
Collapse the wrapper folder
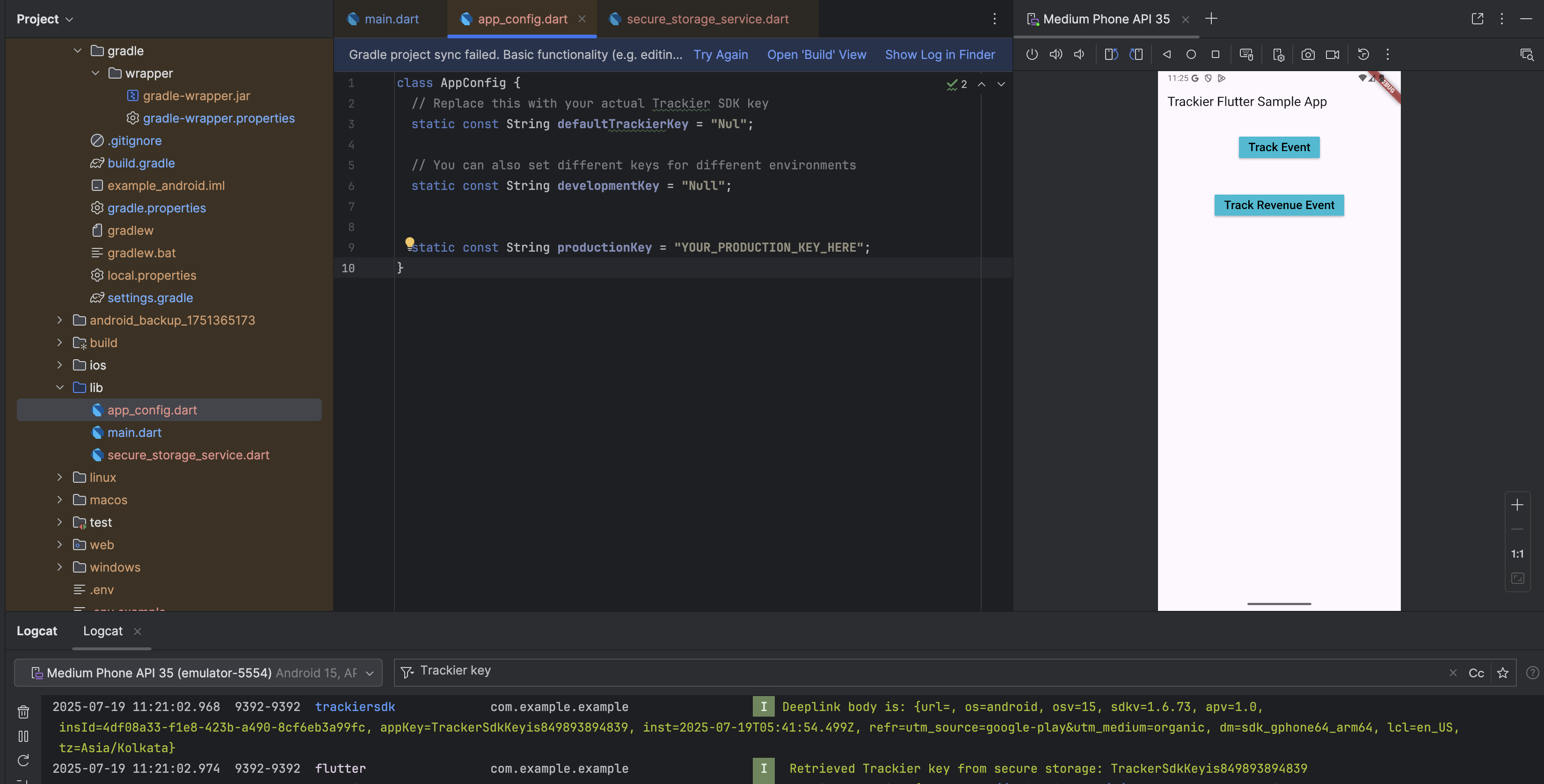[95, 73]
